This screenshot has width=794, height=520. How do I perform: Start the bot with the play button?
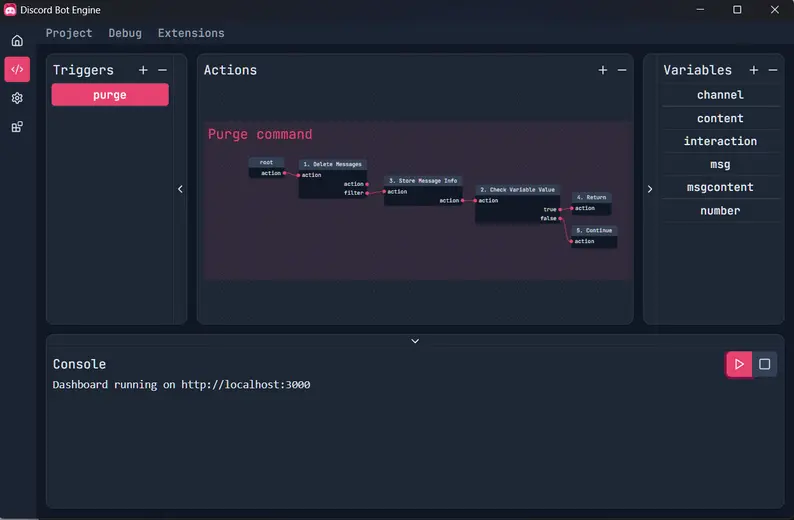click(x=739, y=364)
